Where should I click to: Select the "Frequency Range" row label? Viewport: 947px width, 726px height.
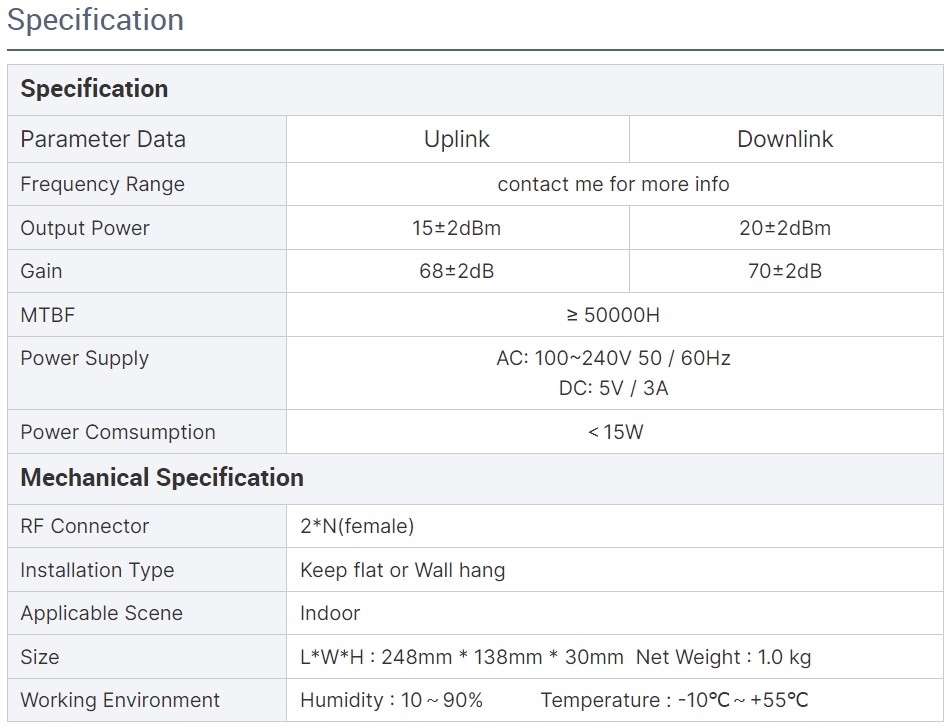click(102, 184)
